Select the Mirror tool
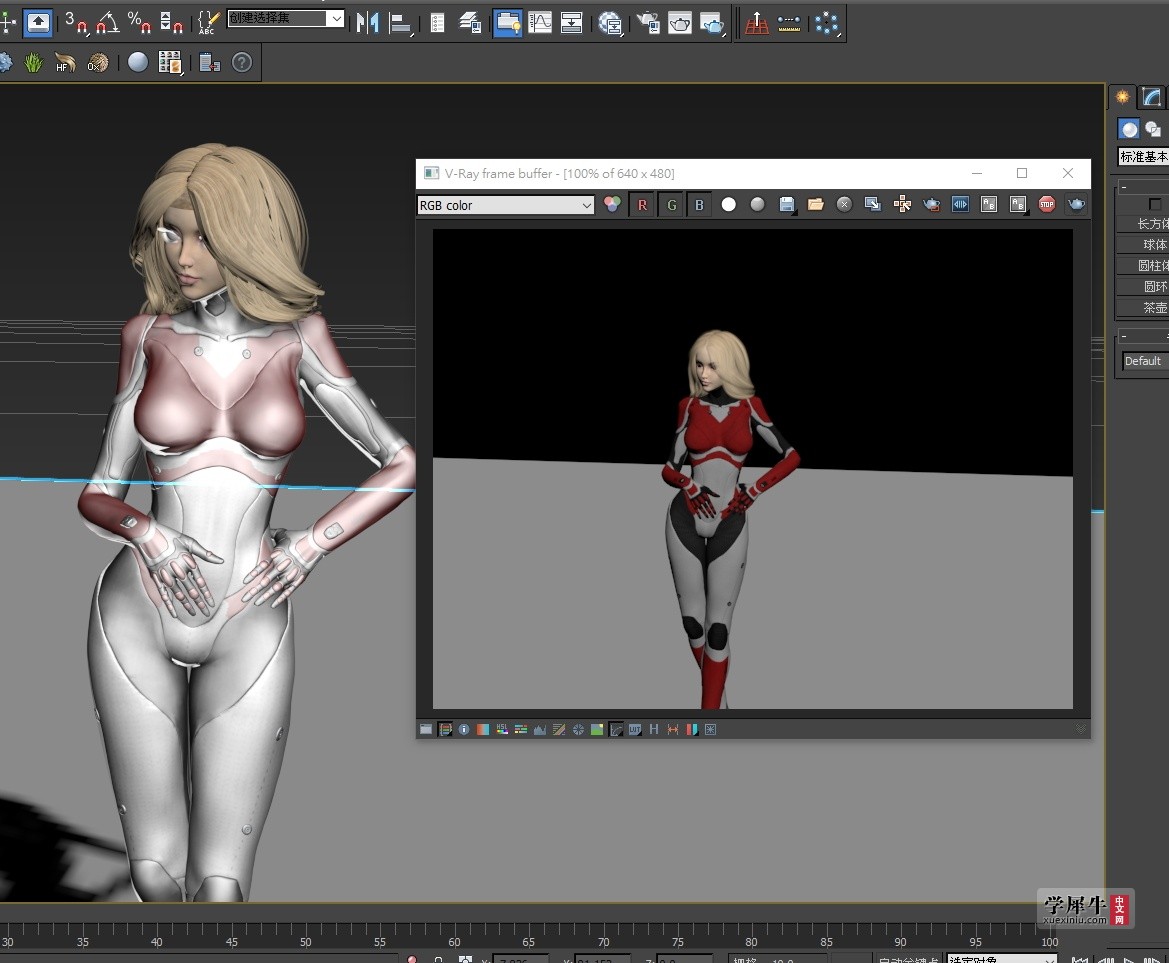1169x963 pixels. pos(368,22)
